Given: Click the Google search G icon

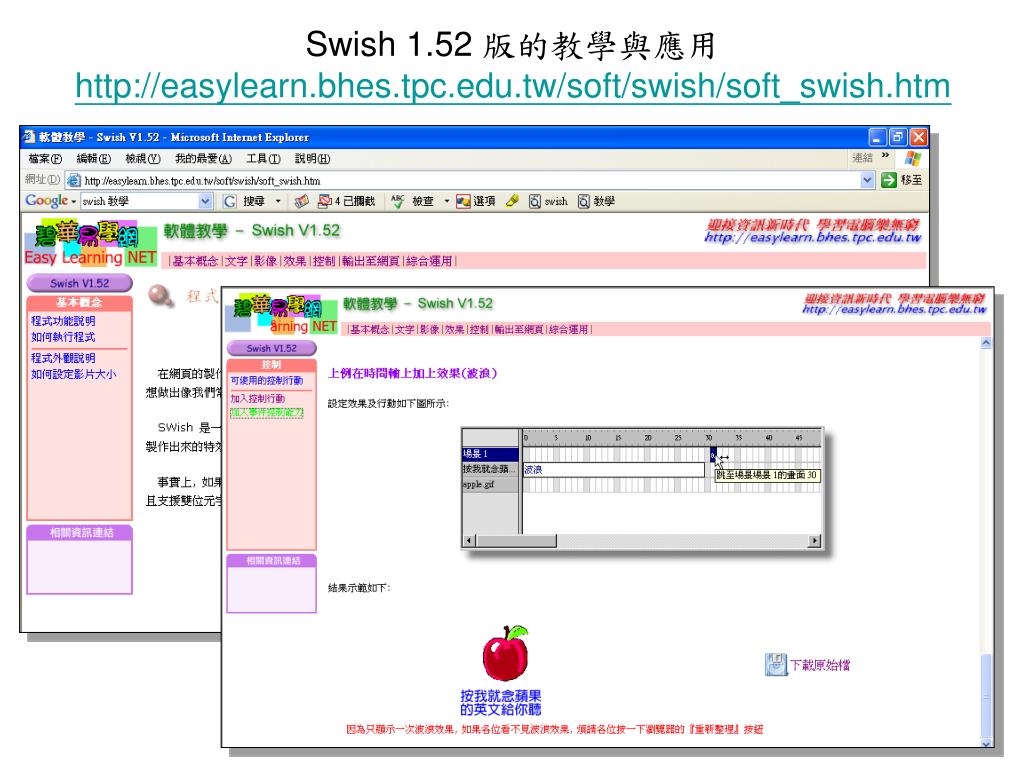Looking at the screenshot, I should tap(230, 201).
